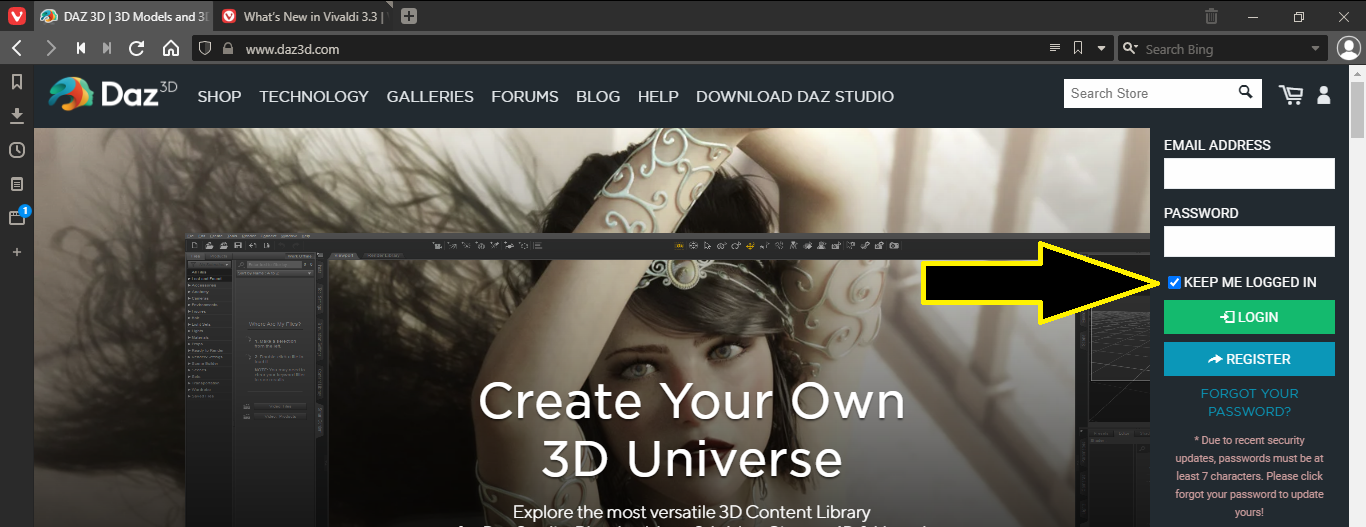Uncheck Keep Me Logged In checkbox

tap(1174, 282)
